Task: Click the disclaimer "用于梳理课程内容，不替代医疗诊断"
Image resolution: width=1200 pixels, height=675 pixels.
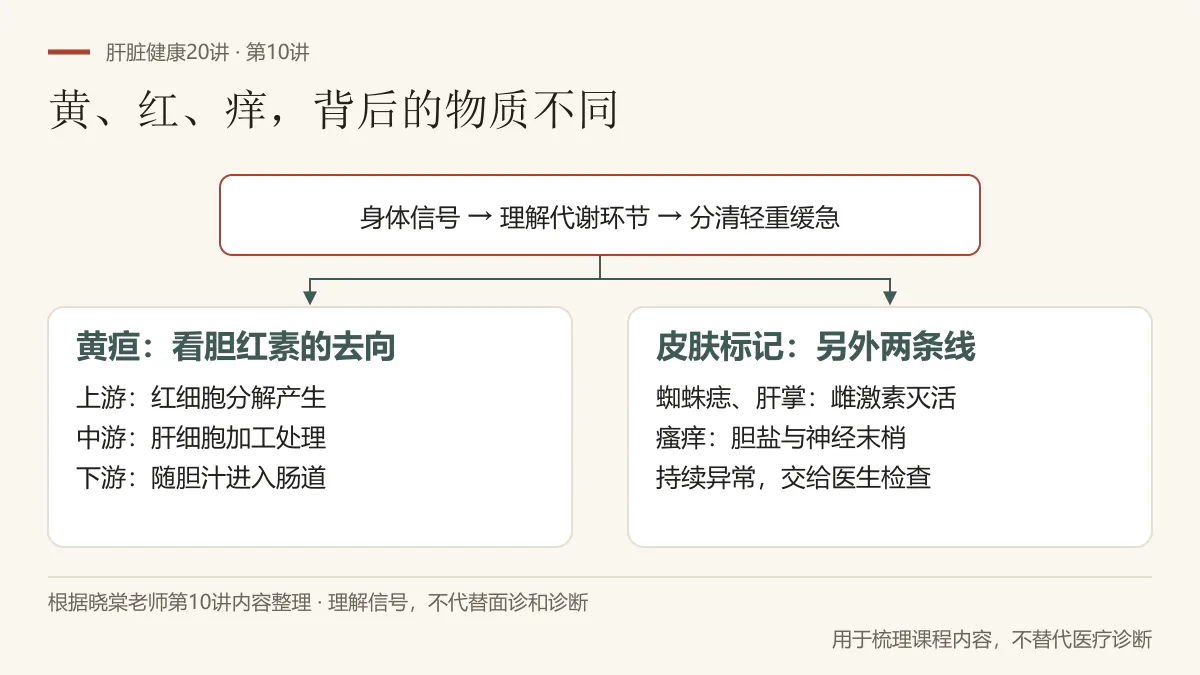Action: point(992,639)
